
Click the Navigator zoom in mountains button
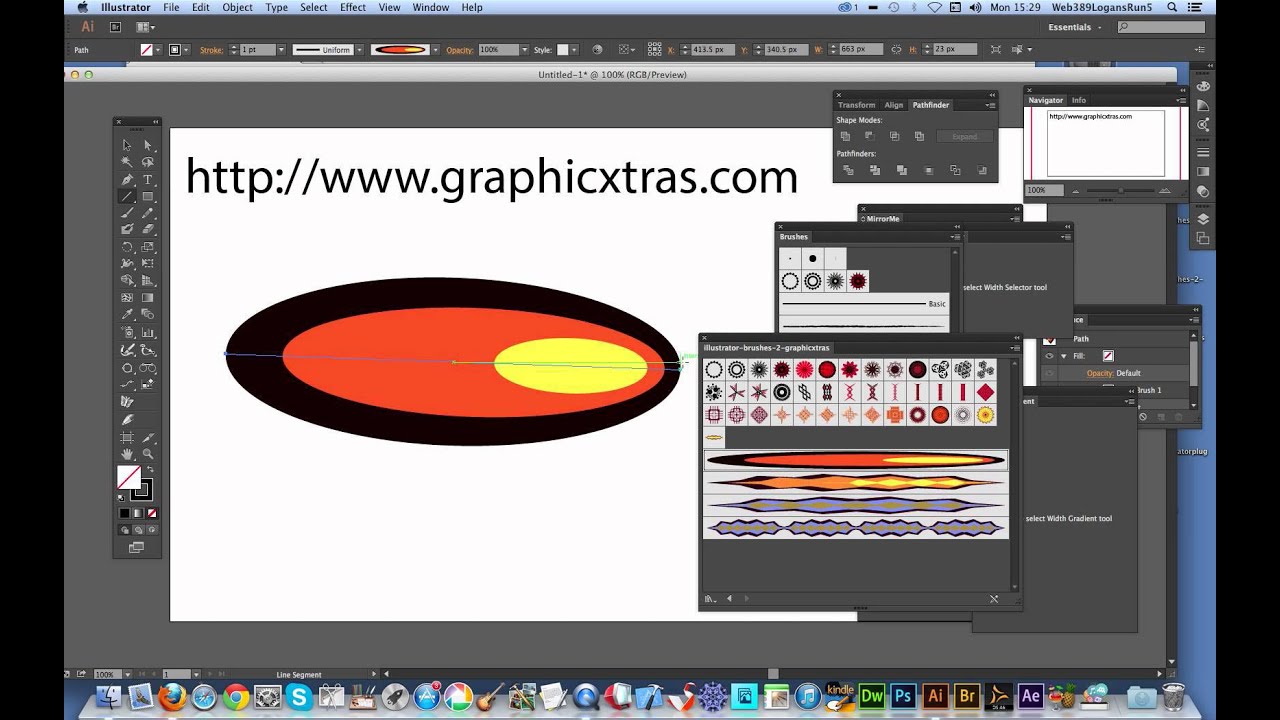click(1165, 190)
